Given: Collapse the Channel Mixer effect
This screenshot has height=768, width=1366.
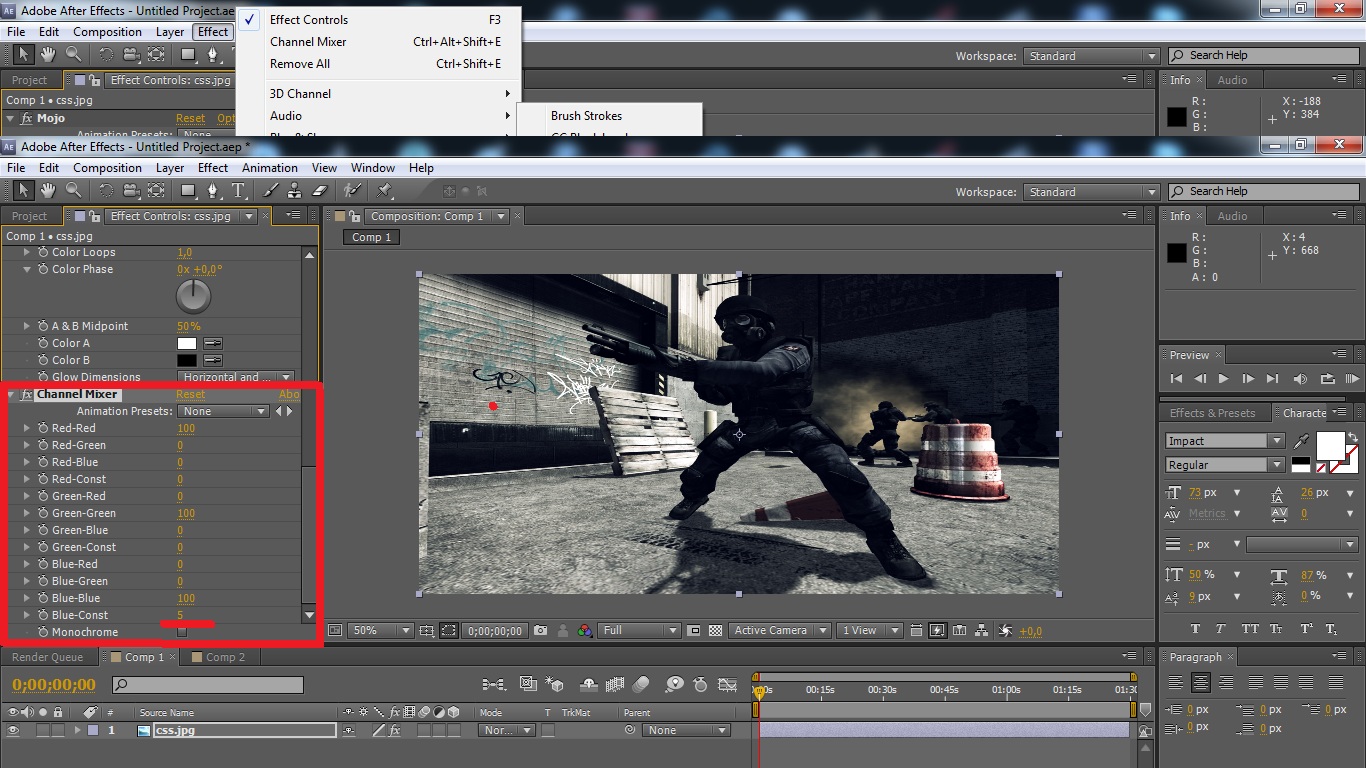Looking at the screenshot, I should click(11, 394).
